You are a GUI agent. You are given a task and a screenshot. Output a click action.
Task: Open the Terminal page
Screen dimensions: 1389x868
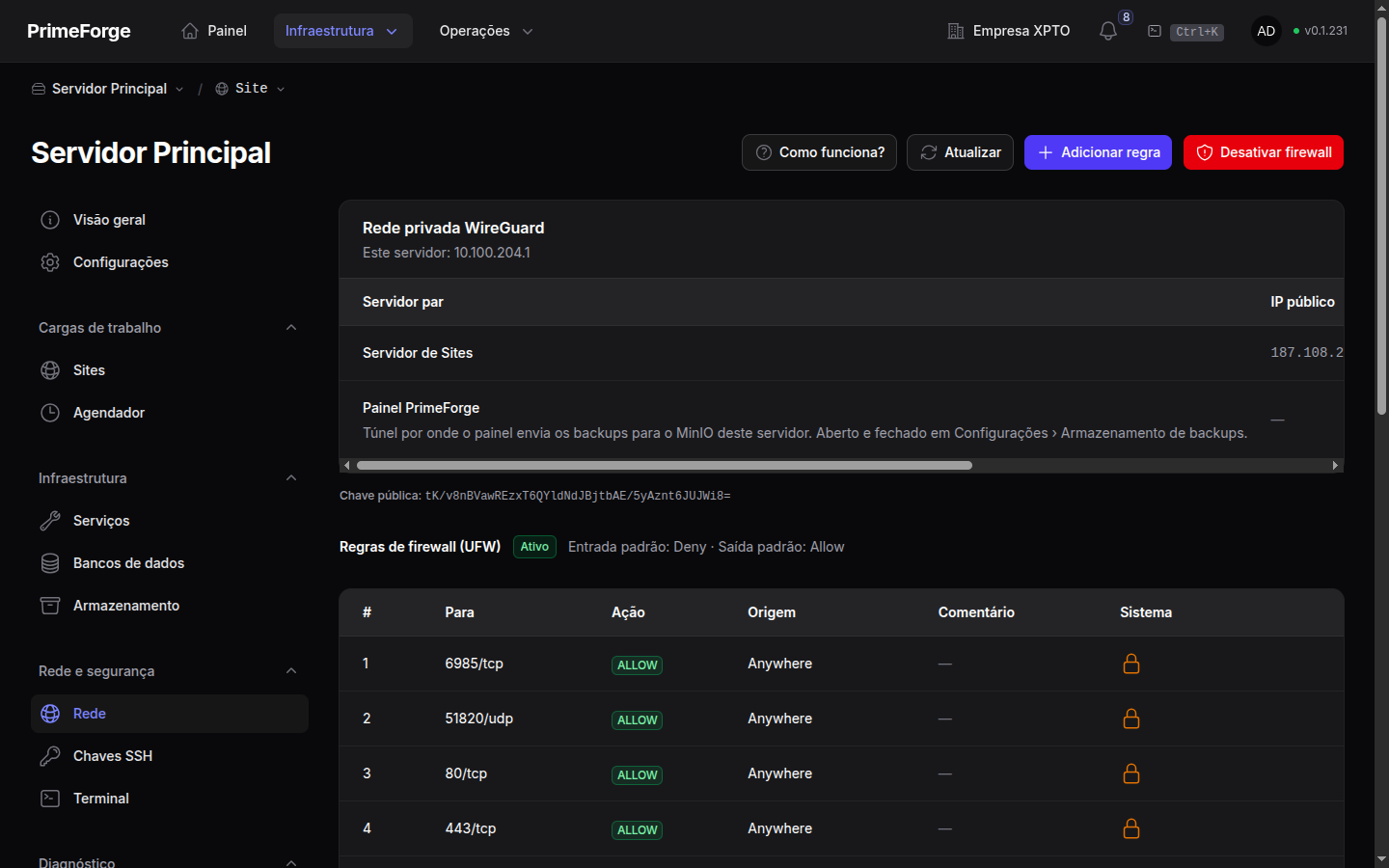point(170,799)
